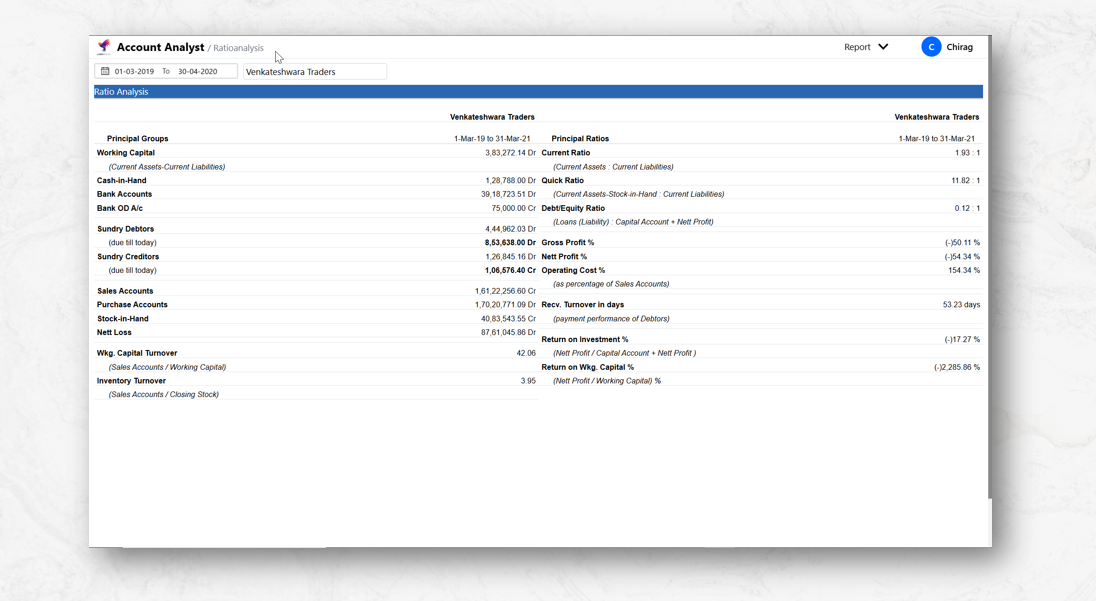Image resolution: width=1096 pixels, height=601 pixels.
Task: Select the Bank Accounts row
Action: click(x=124, y=194)
